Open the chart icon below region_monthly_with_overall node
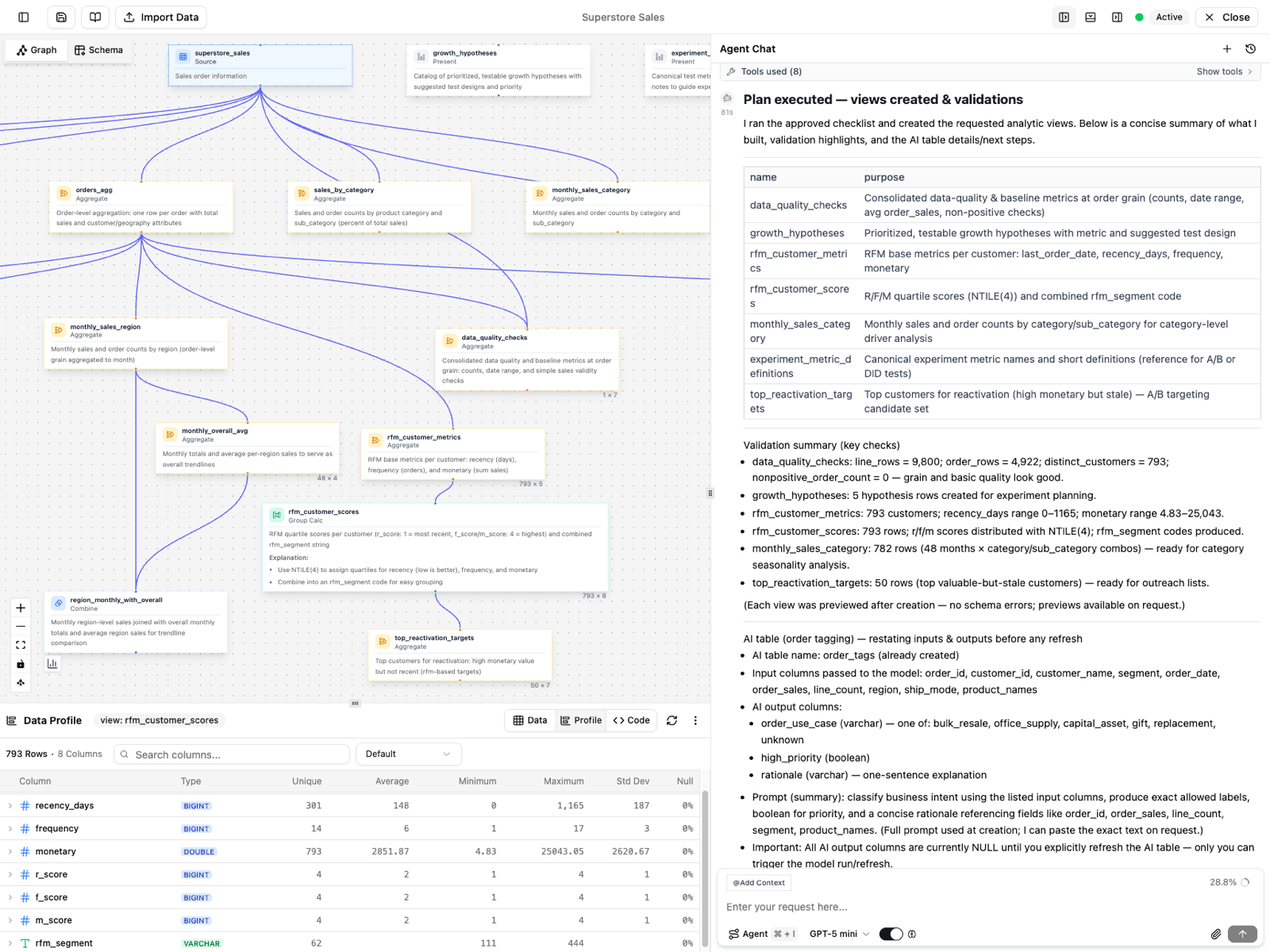Viewport: 1270px width, 952px height. point(52,663)
